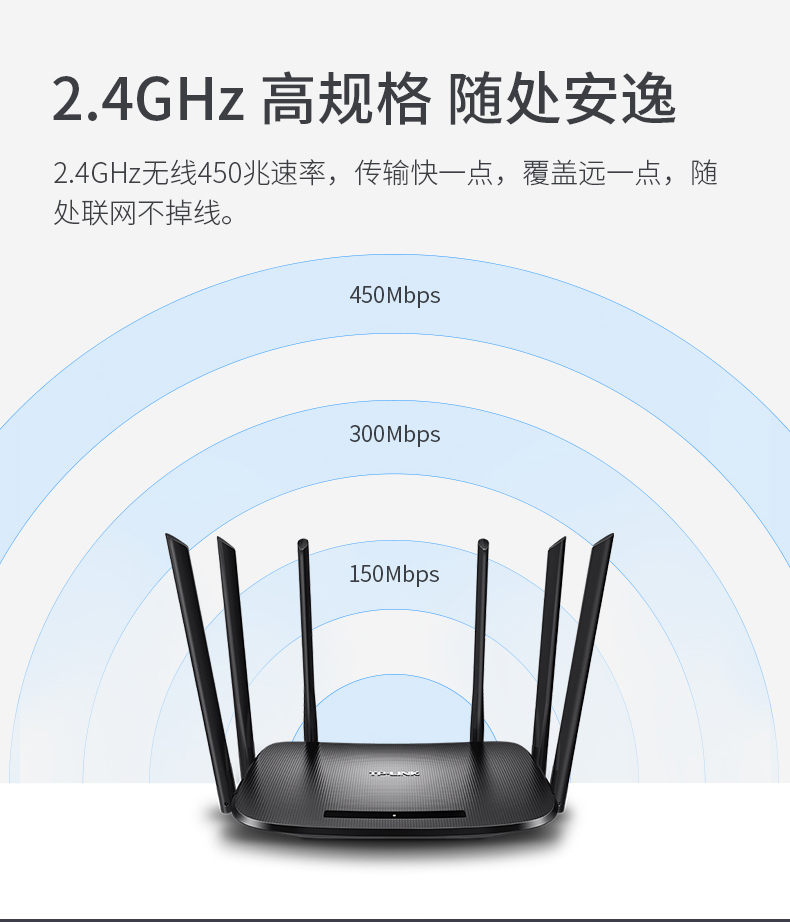
Task: Click the dark bar at the page bottom
Action: pyautogui.click(x=395, y=920)
